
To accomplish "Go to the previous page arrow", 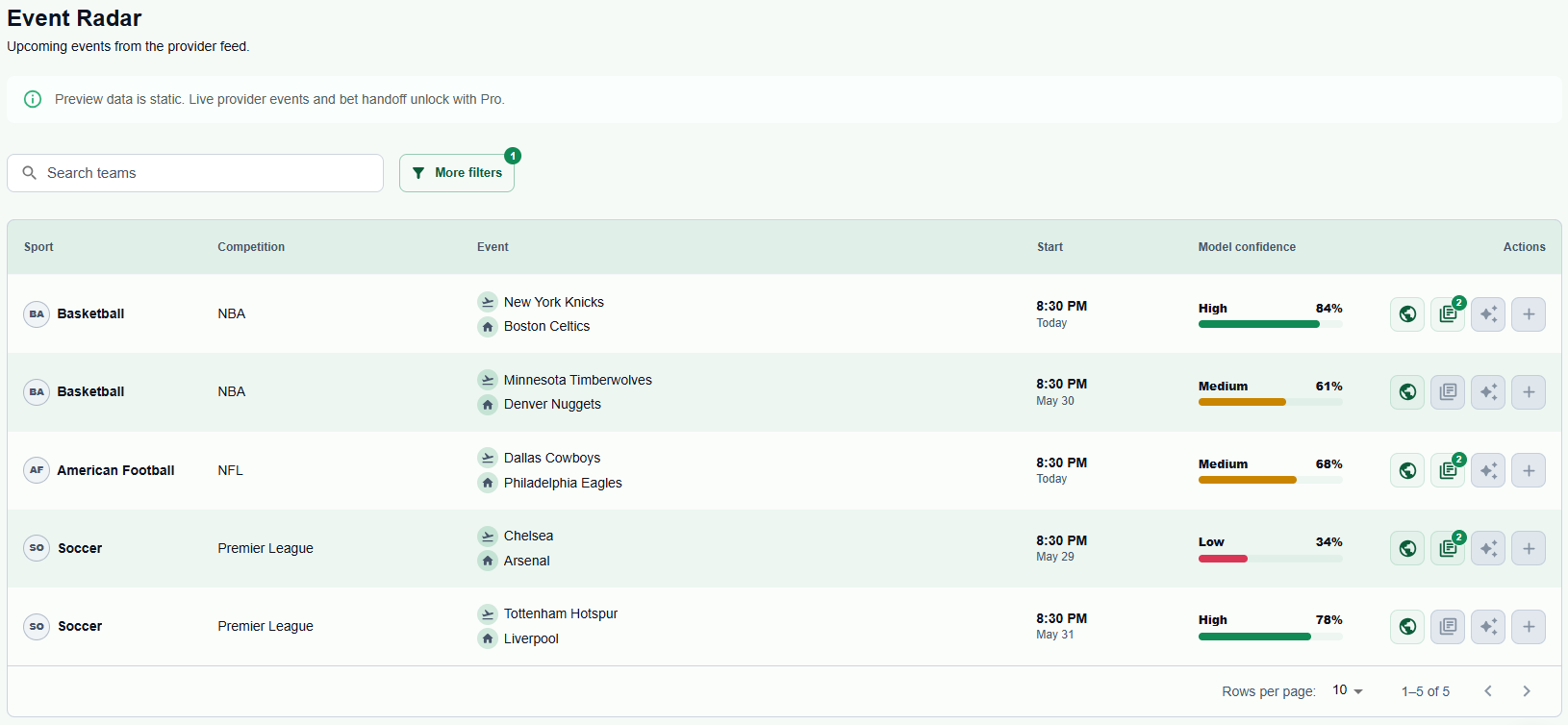I will pyautogui.click(x=1488, y=691).
